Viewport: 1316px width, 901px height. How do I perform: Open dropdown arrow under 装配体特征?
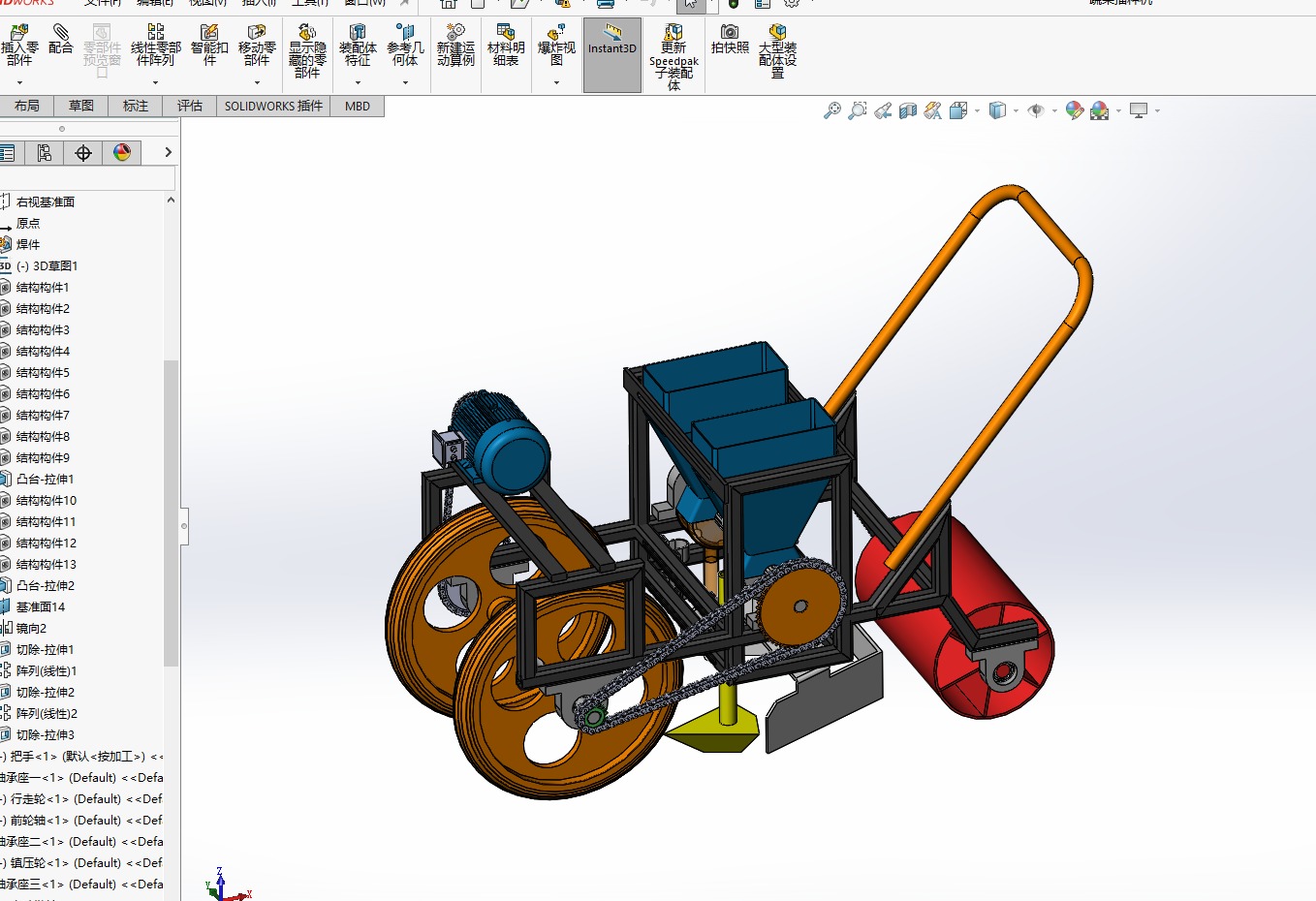[x=358, y=83]
